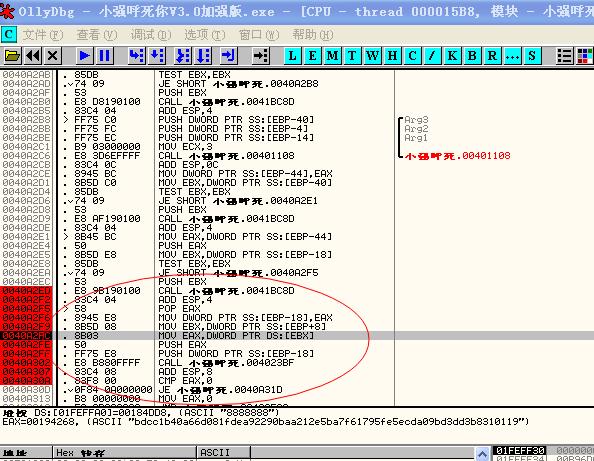Image resolution: width=594 pixels, height=461 pixels.
Task: Open the 帮助(H) menu
Action: 313,35
